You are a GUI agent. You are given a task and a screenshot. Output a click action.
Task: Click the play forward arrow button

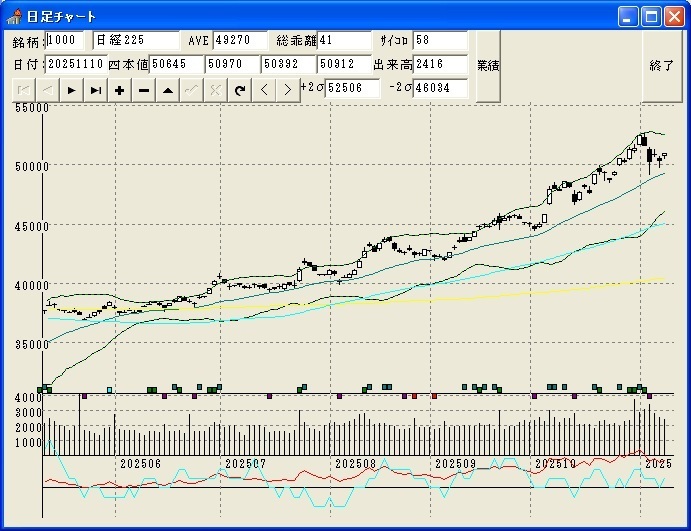point(71,90)
